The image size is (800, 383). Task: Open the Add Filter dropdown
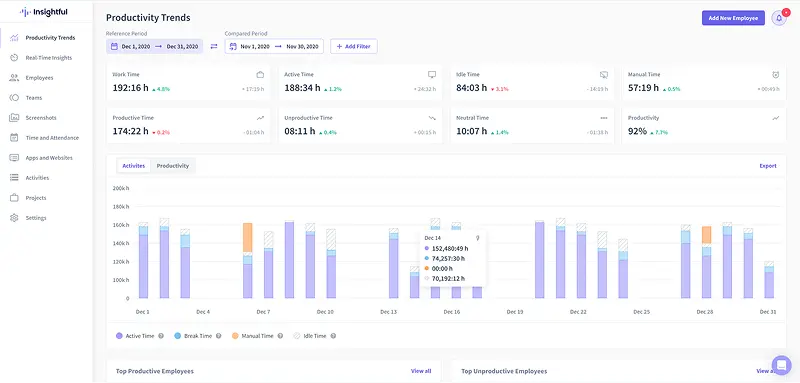[x=354, y=46]
